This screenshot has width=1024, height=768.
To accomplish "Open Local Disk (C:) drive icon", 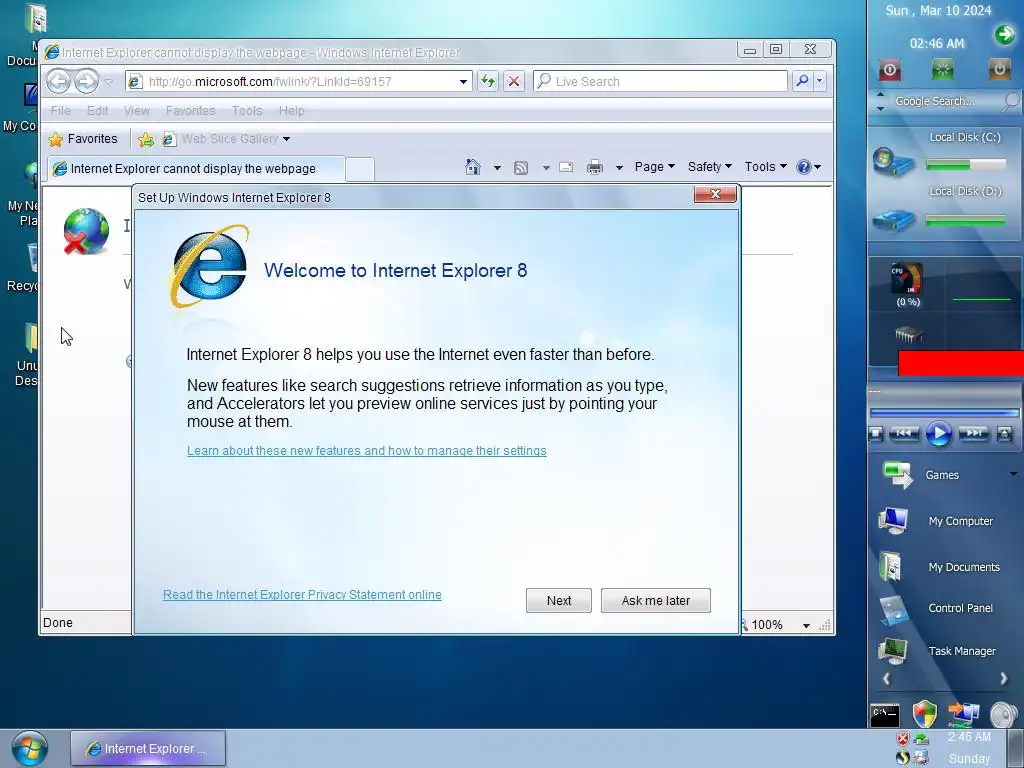I will 892,161.
